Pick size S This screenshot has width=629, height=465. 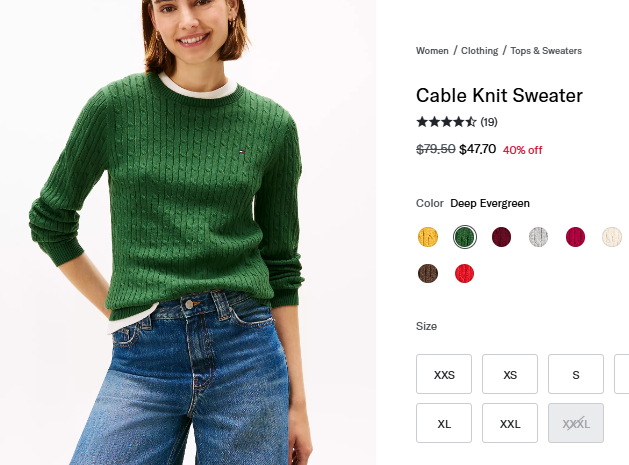pyautogui.click(x=576, y=375)
